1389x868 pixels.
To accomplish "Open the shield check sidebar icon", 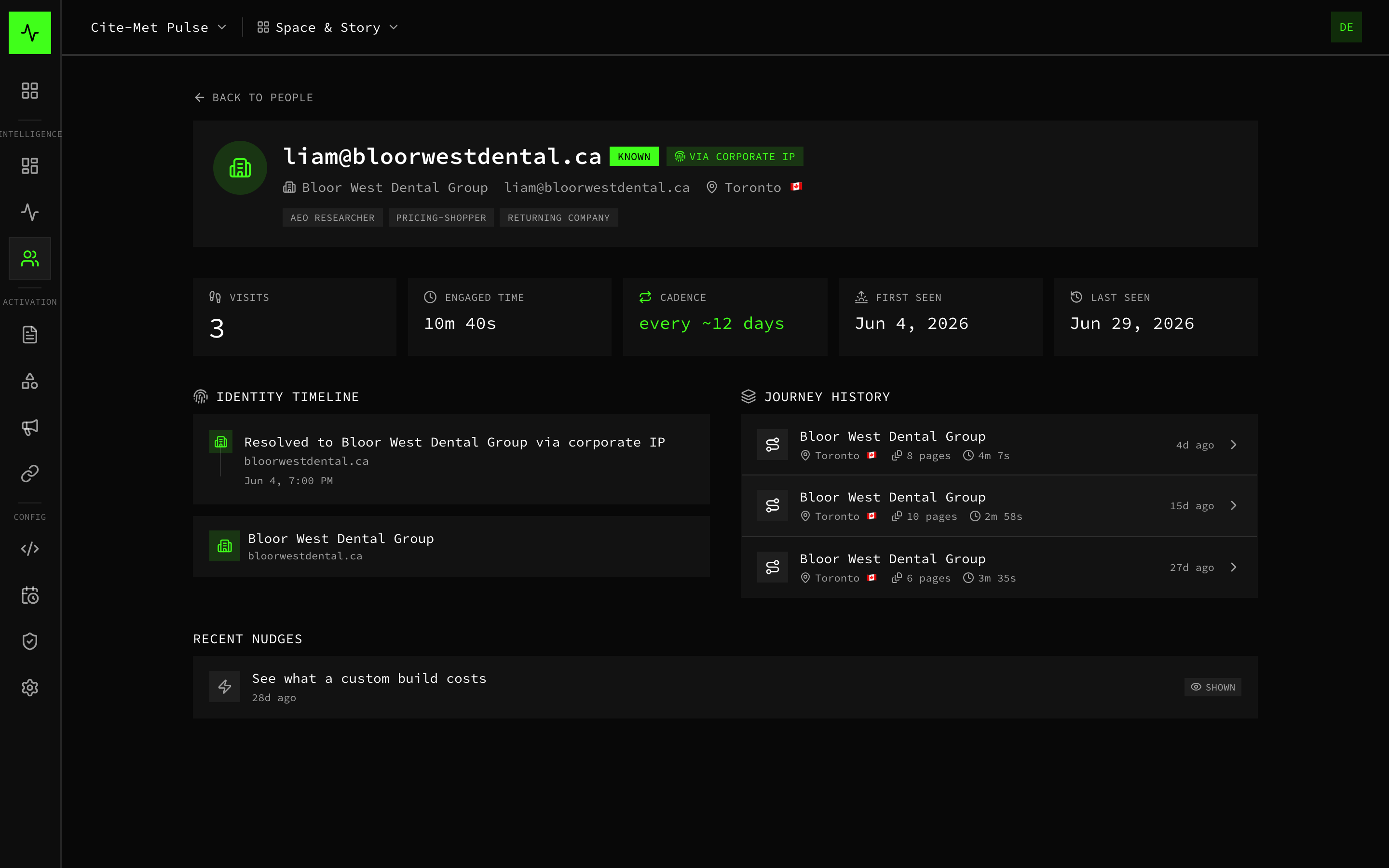I will 30,641.
